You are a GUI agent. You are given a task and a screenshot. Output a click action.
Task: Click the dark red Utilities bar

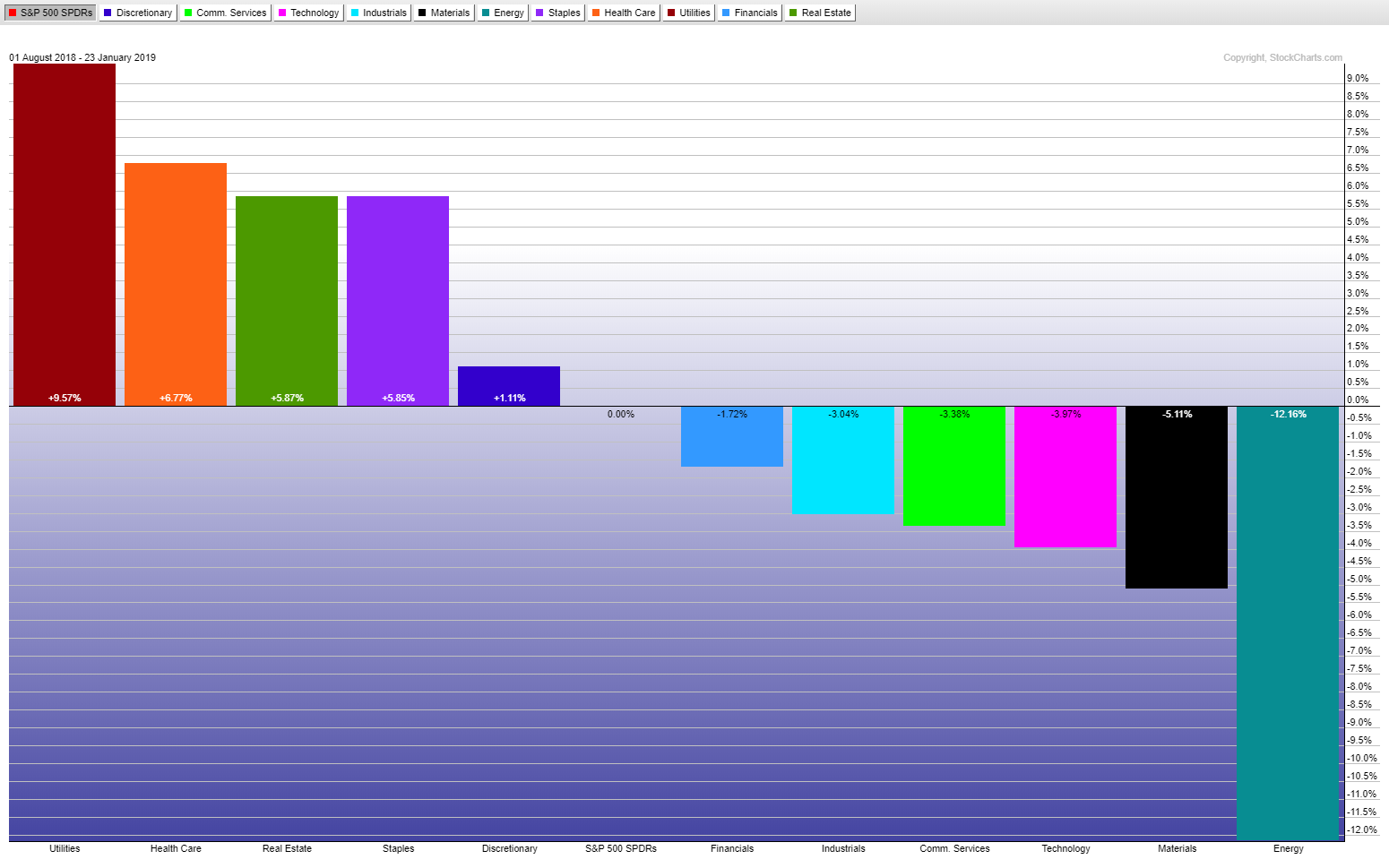65,235
